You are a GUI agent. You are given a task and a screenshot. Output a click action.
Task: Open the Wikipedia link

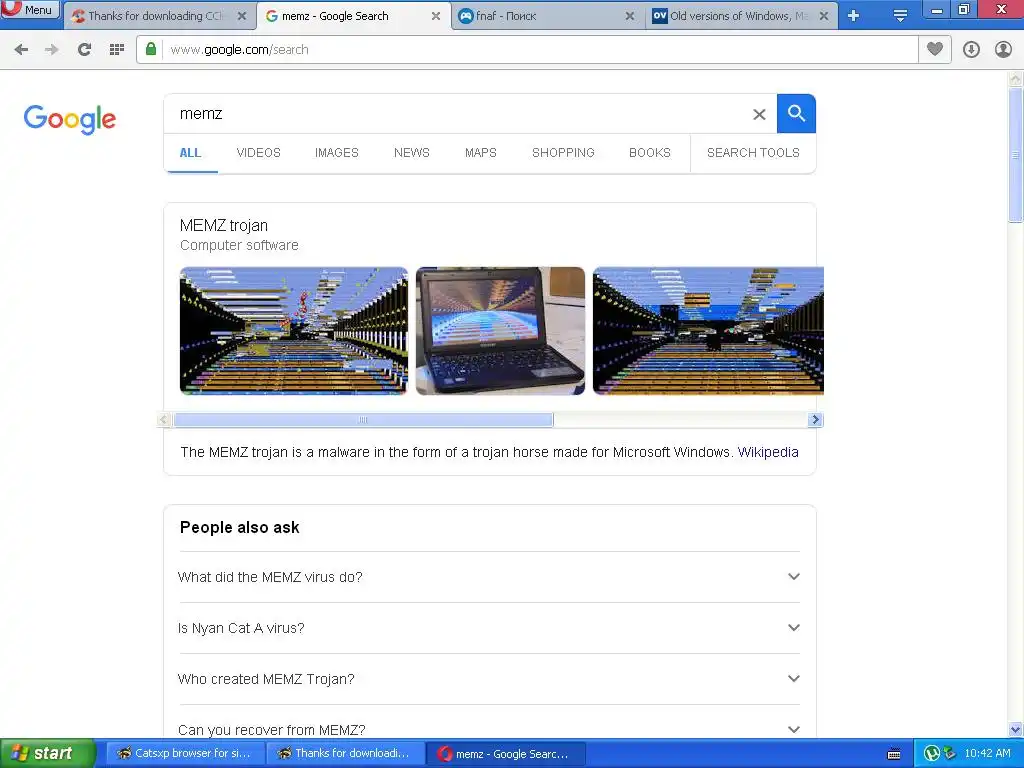(x=768, y=452)
